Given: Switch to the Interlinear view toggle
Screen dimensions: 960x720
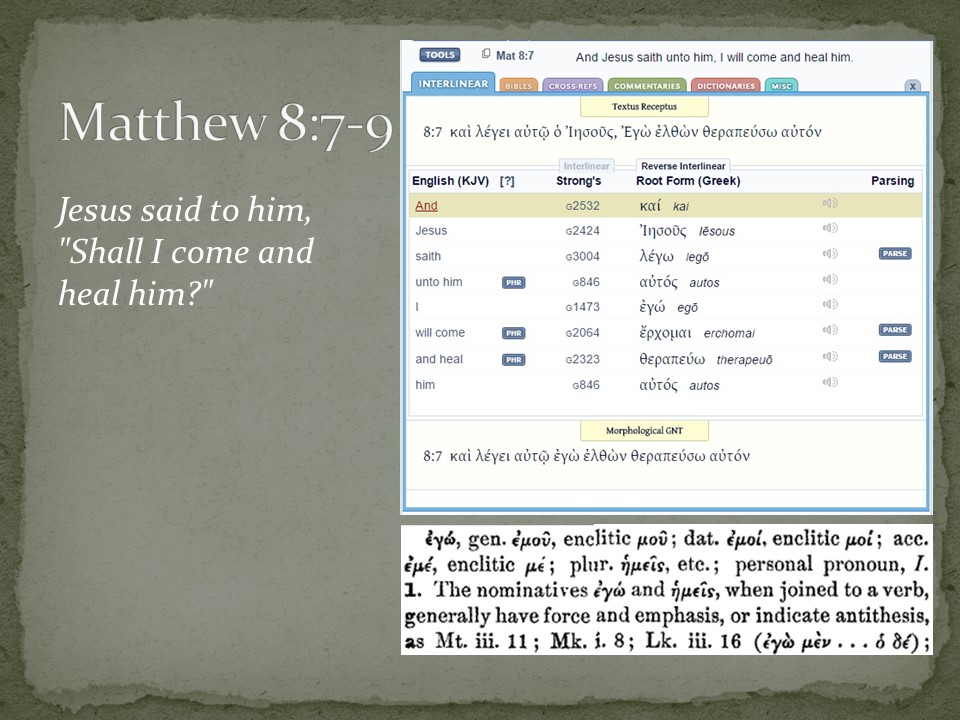Looking at the screenshot, I should tap(586, 166).
